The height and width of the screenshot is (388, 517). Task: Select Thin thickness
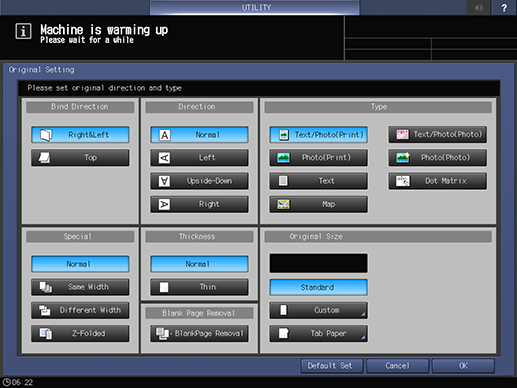199,287
